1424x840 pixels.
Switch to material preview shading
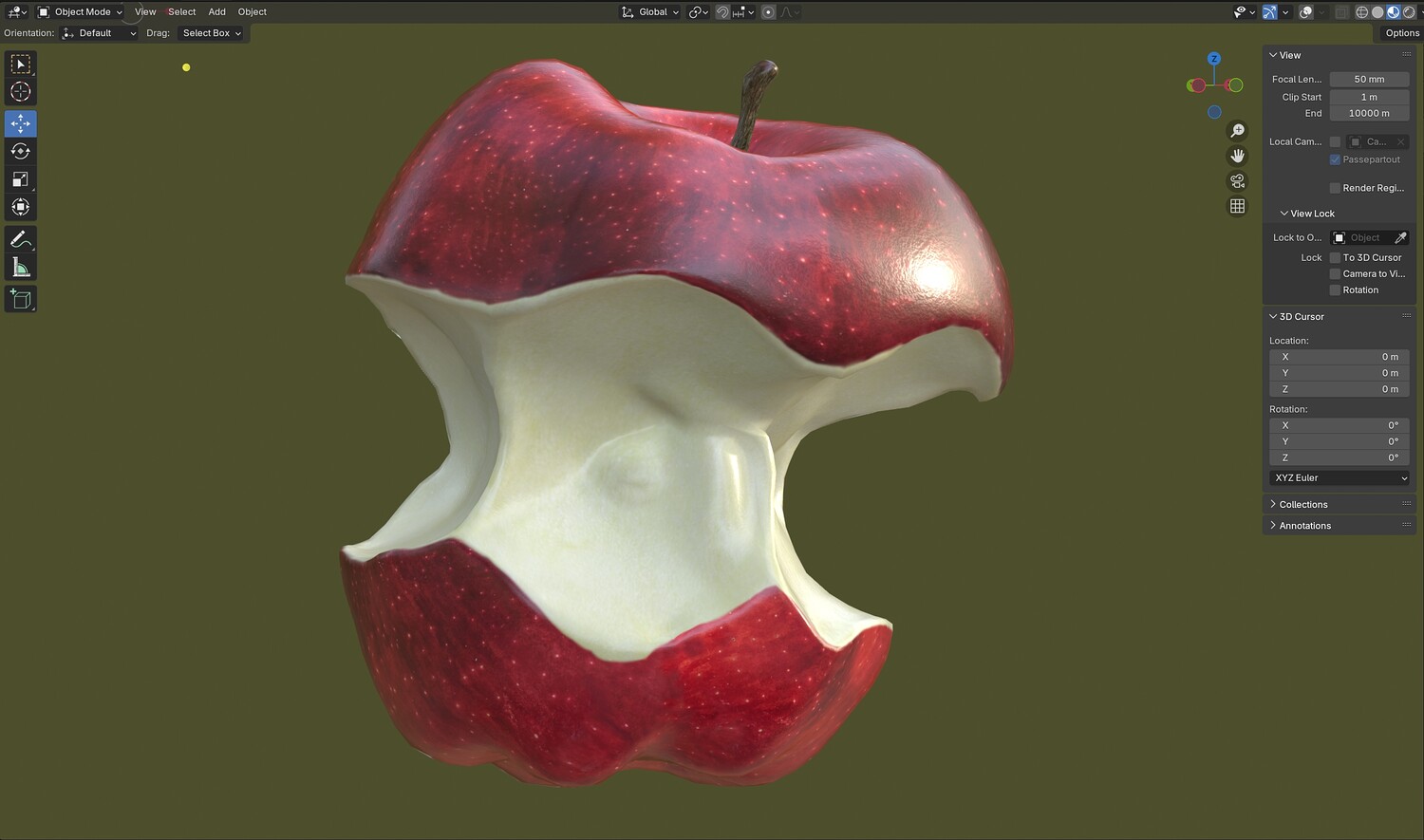1393,11
